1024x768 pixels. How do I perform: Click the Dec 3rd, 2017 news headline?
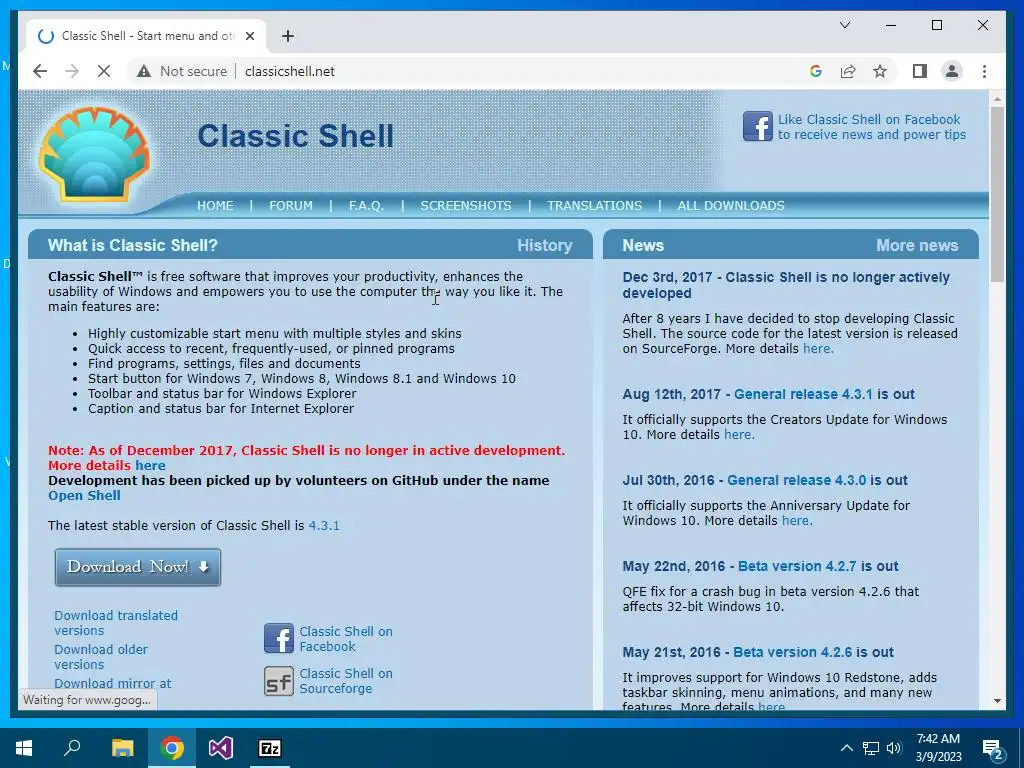[x=786, y=285]
